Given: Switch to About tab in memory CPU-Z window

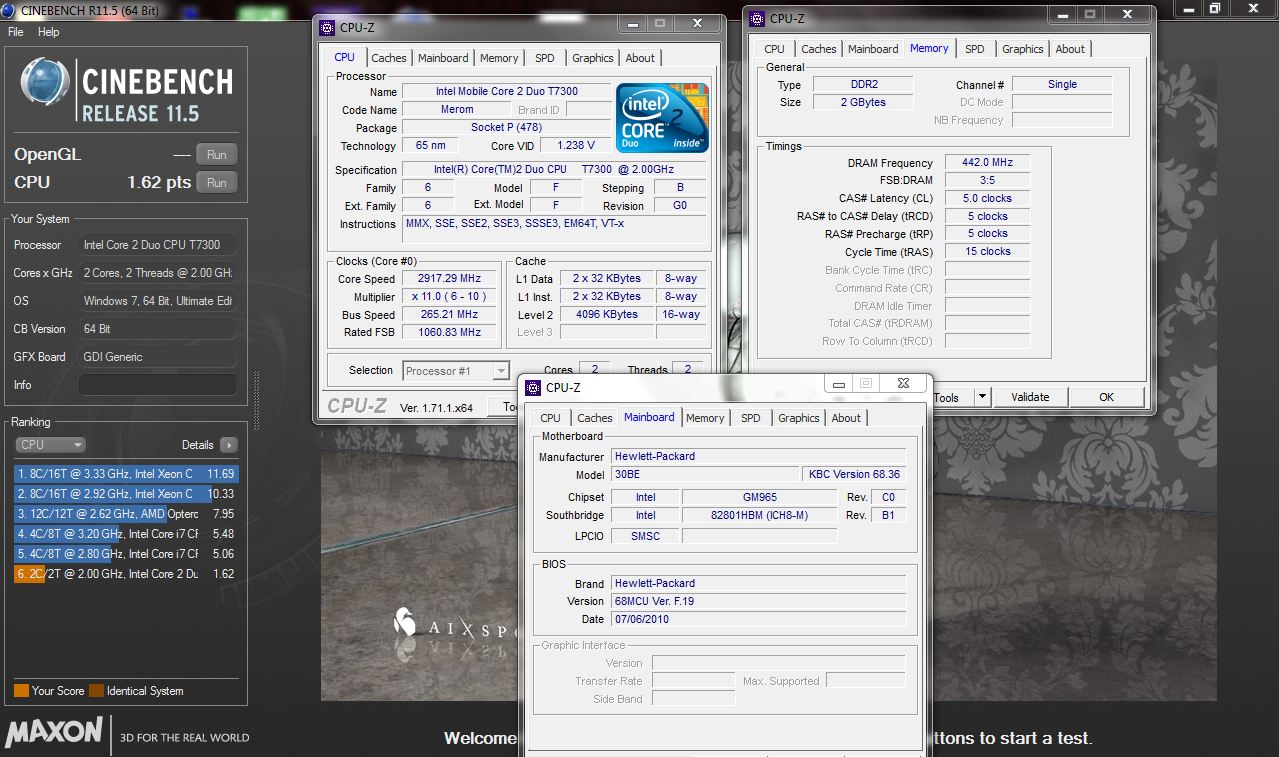Looking at the screenshot, I should click(1070, 49).
